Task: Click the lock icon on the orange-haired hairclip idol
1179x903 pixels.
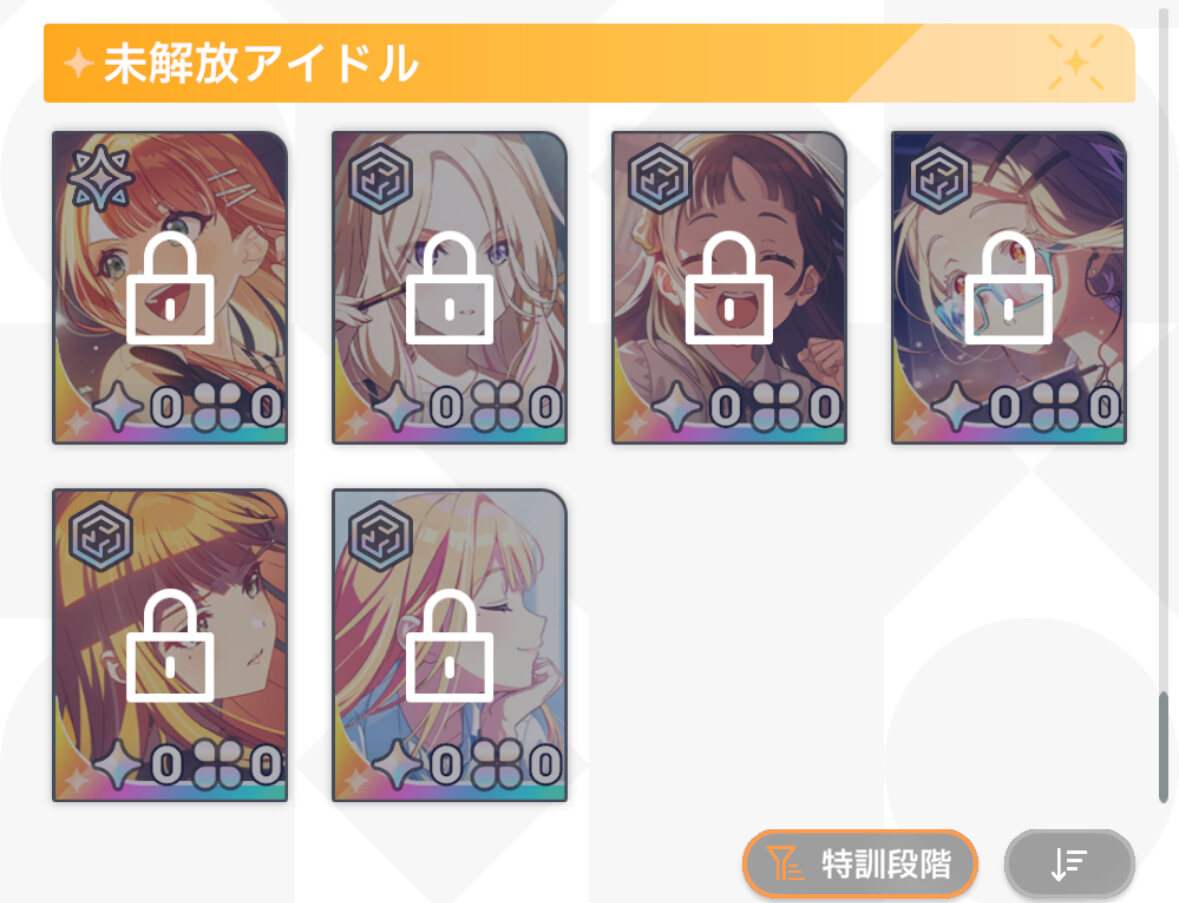Action: [x=170, y=287]
